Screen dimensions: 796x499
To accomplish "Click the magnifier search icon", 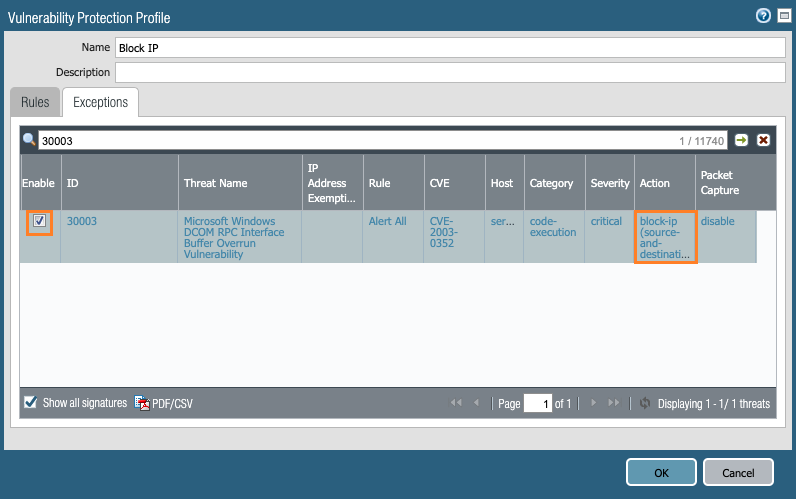I will point(29,140).
